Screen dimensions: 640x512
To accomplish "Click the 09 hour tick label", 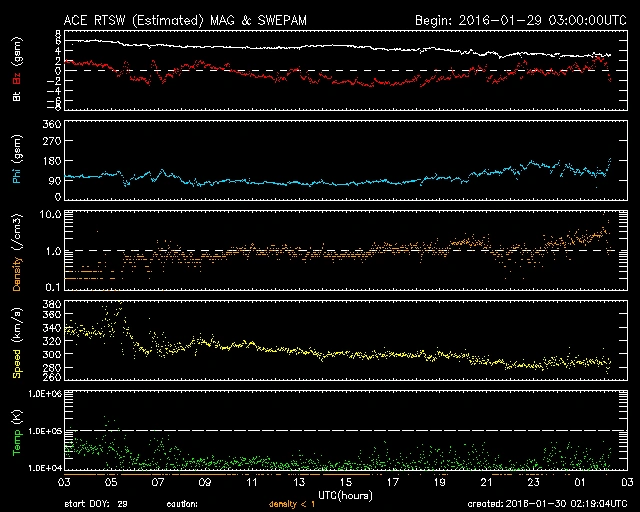I will pyautogui.click(x=205, y=482).
